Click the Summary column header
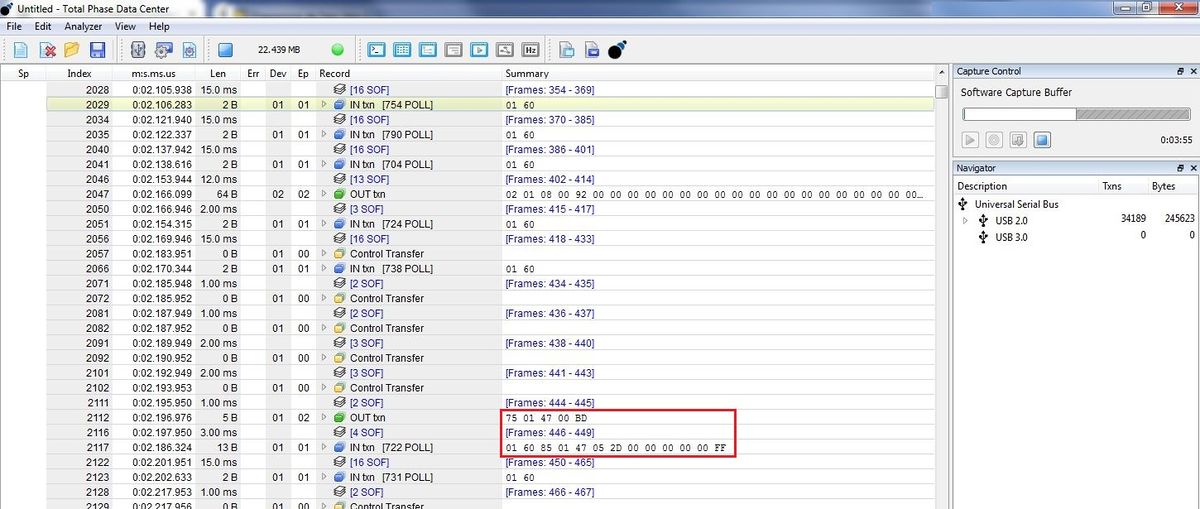Image resolution: width=1200 pixels, height=509 pixels. [x=526, y=73]
